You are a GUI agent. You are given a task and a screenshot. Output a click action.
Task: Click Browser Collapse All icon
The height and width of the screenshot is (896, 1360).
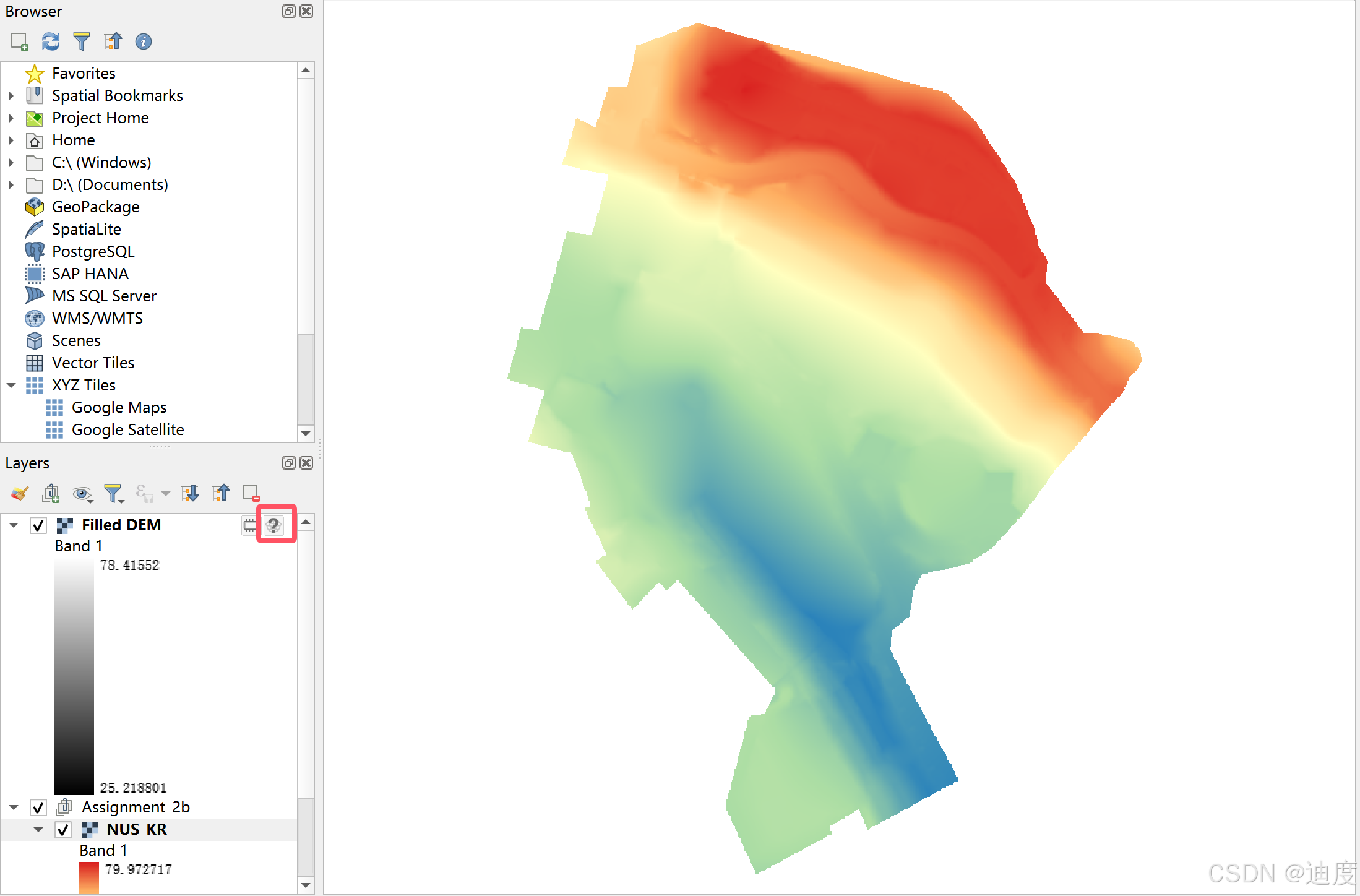coord(113,41)
